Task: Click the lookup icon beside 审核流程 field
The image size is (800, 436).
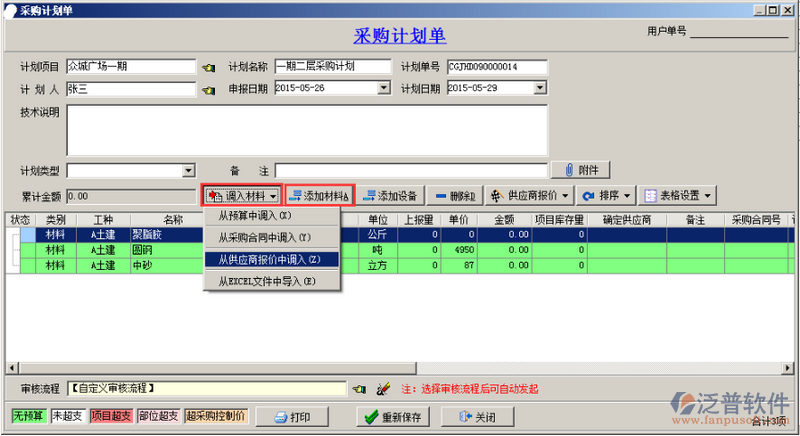Action: 361,389
